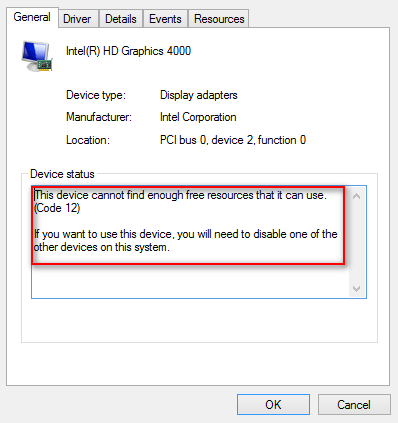398x423 pixels.
Task: Click the Device status group label
Action: click(x=62, y=174)
